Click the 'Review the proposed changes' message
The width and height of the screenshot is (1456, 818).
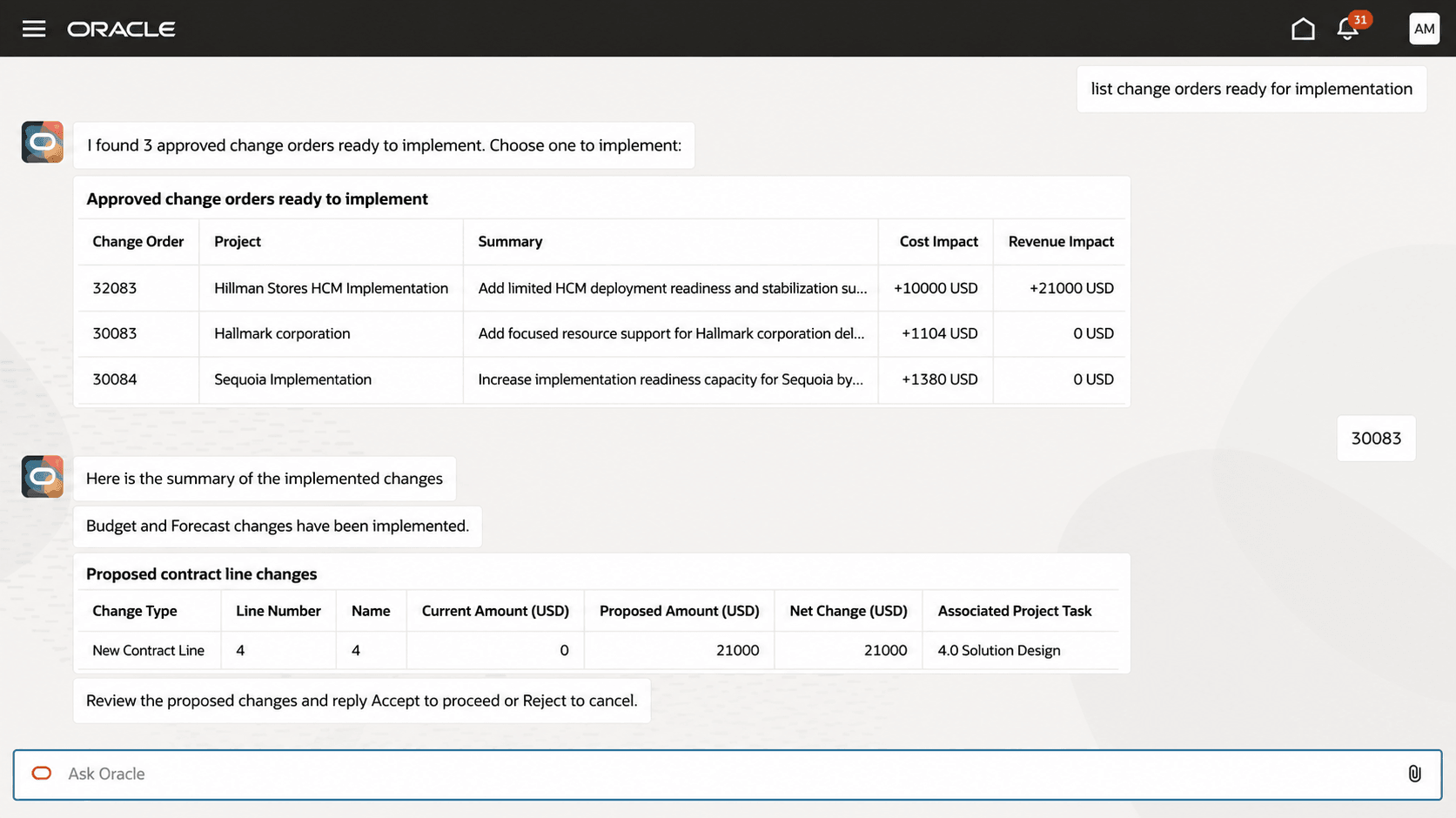pos(362,701)
